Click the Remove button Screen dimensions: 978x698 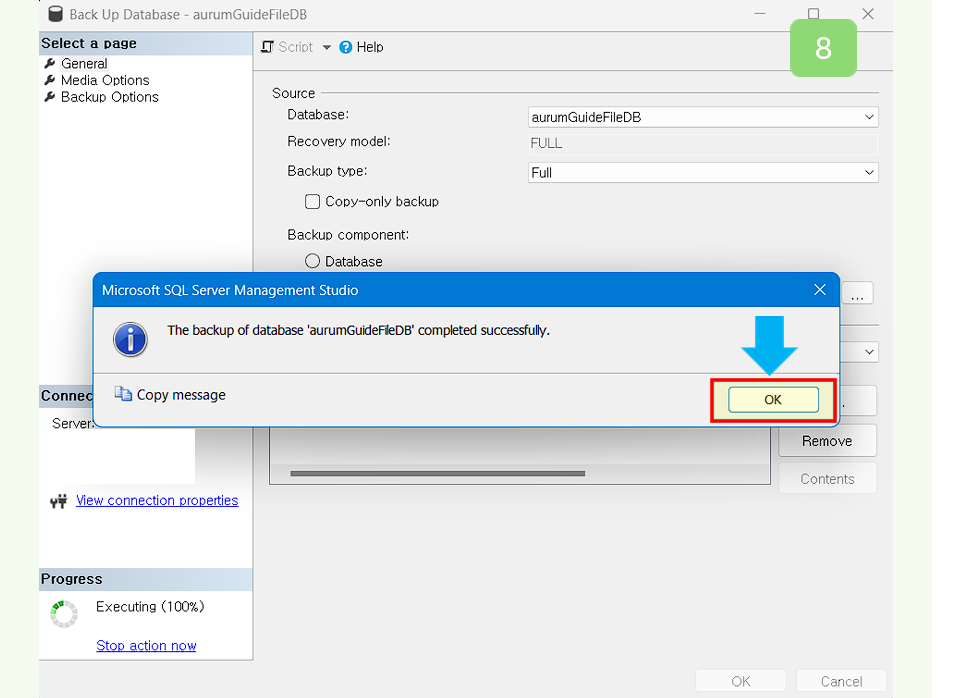(x=827, y=441)
